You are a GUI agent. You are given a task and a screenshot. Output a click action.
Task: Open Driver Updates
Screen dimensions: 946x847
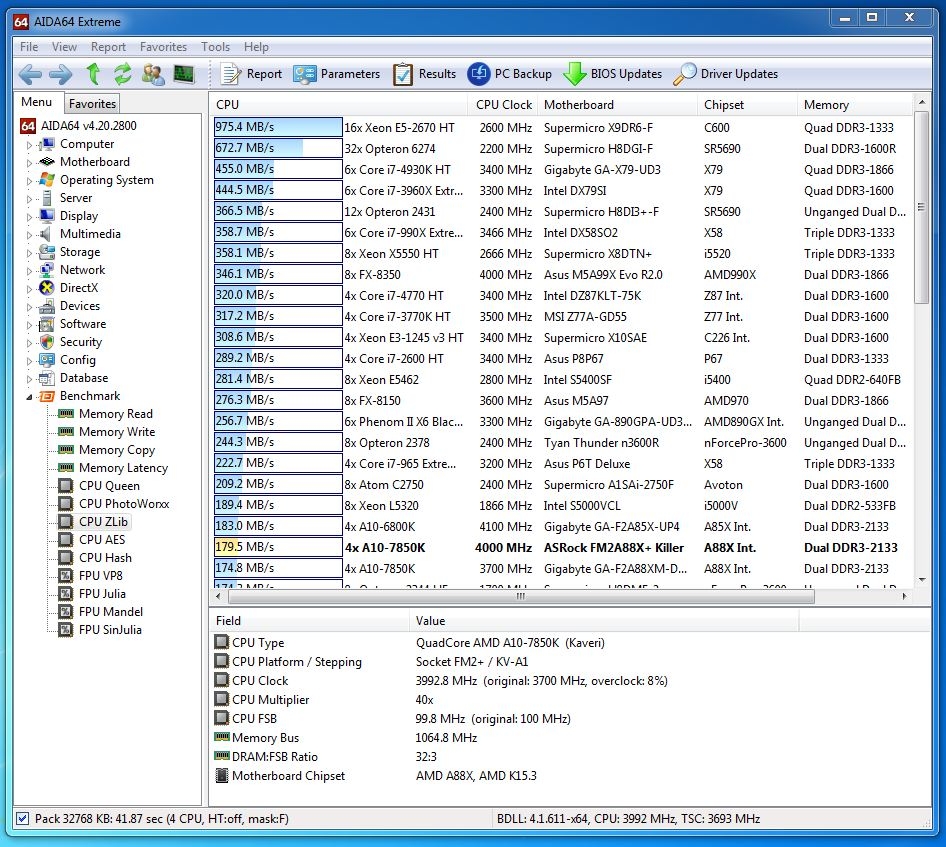(x=726, y=74)
